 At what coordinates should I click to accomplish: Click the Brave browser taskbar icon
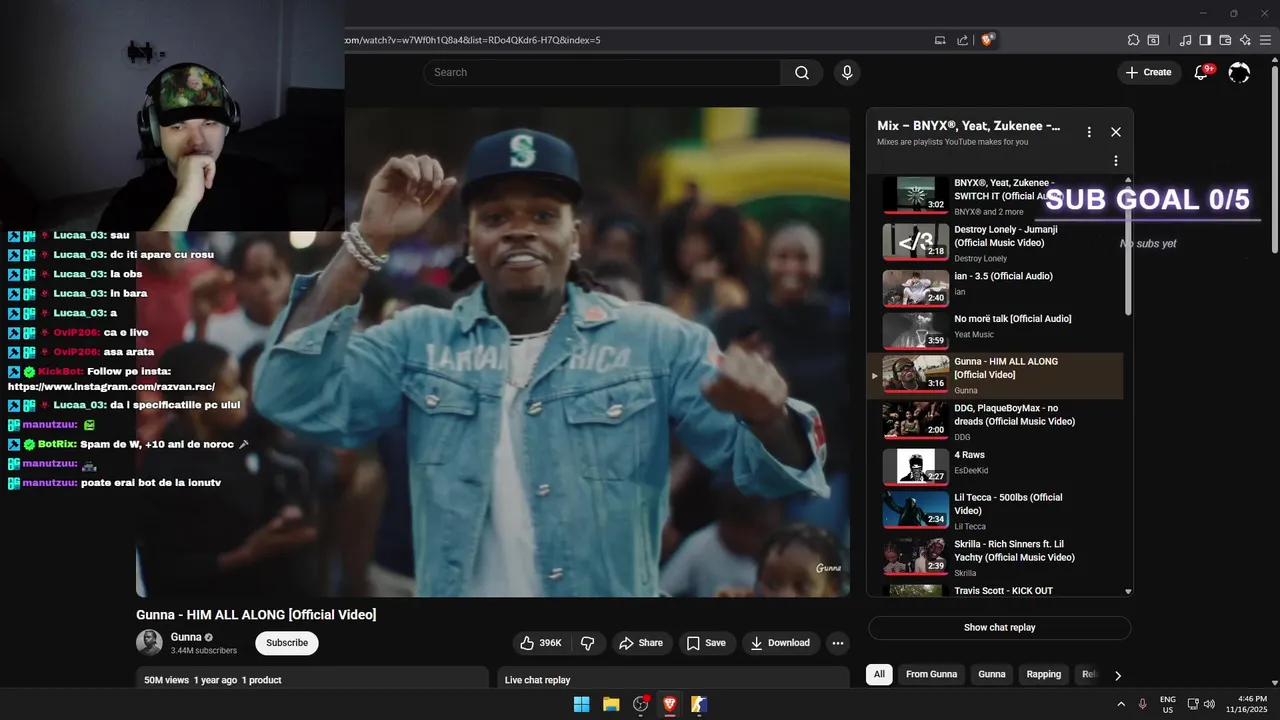click(670, 704)
